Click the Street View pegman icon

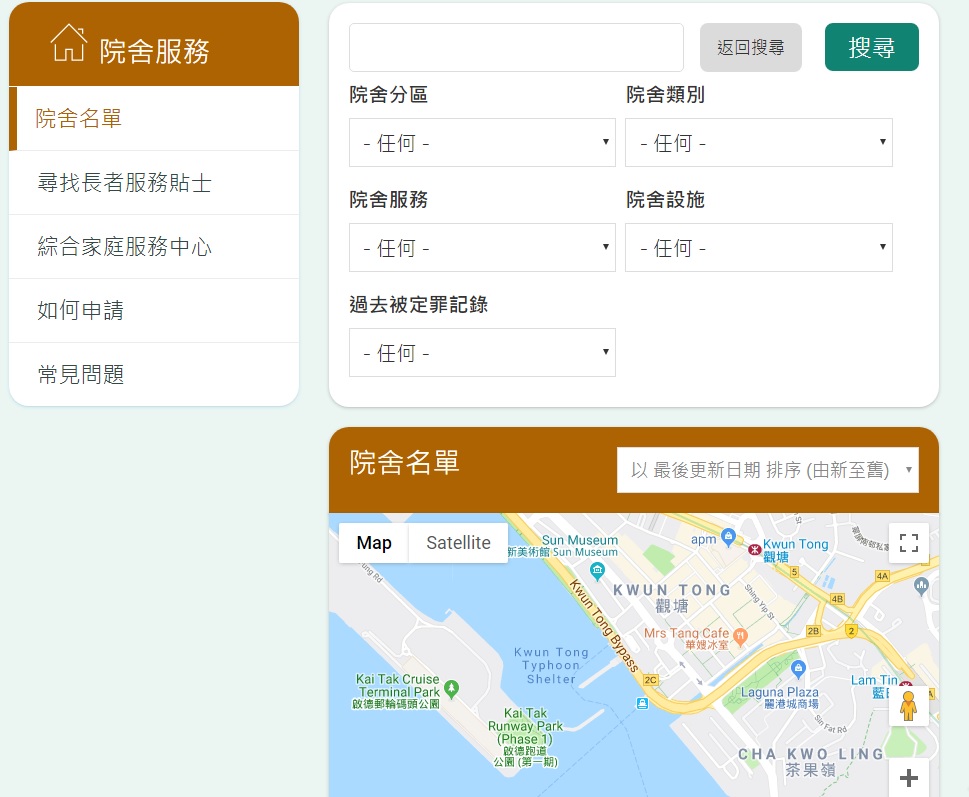pos(908,706)
